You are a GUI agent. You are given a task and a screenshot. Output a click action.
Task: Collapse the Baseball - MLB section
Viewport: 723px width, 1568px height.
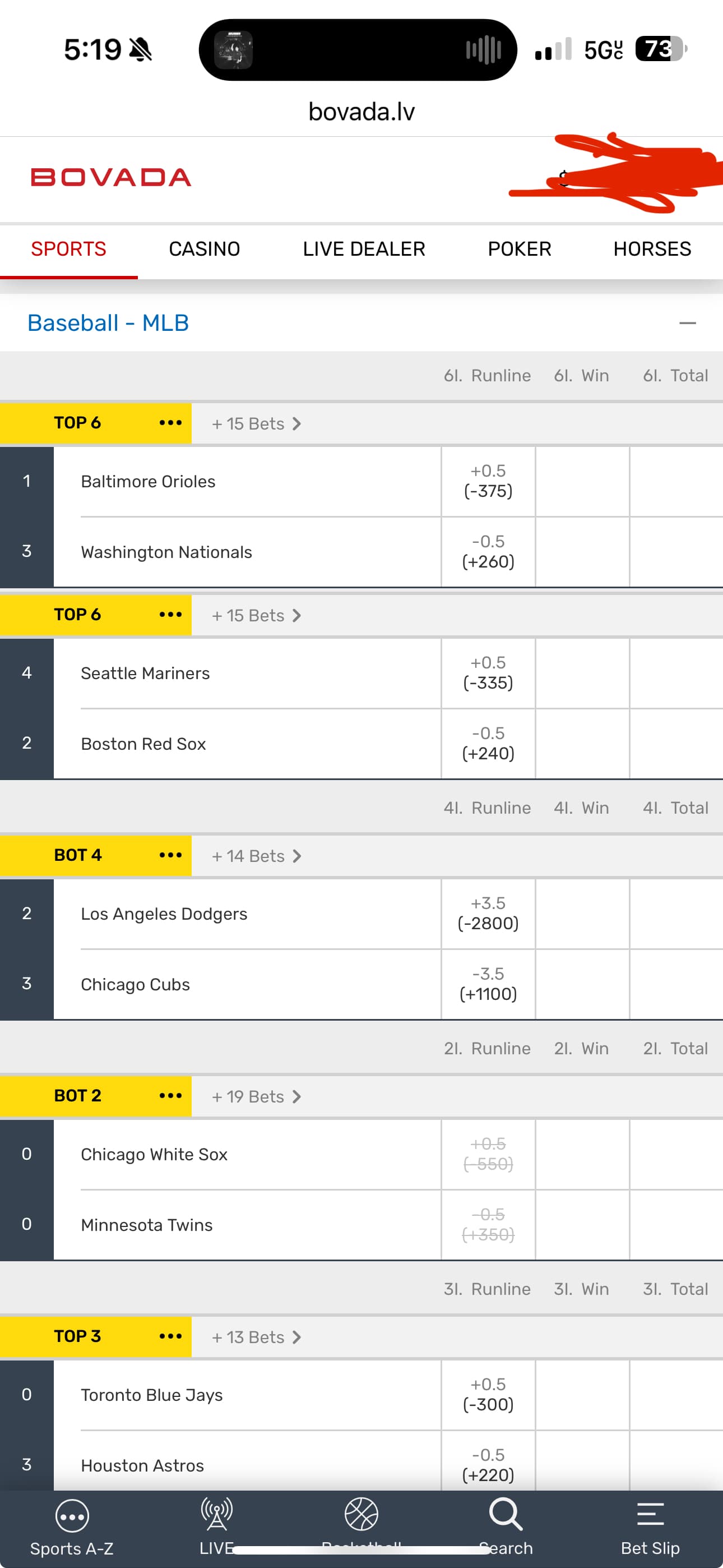point(687,323)
